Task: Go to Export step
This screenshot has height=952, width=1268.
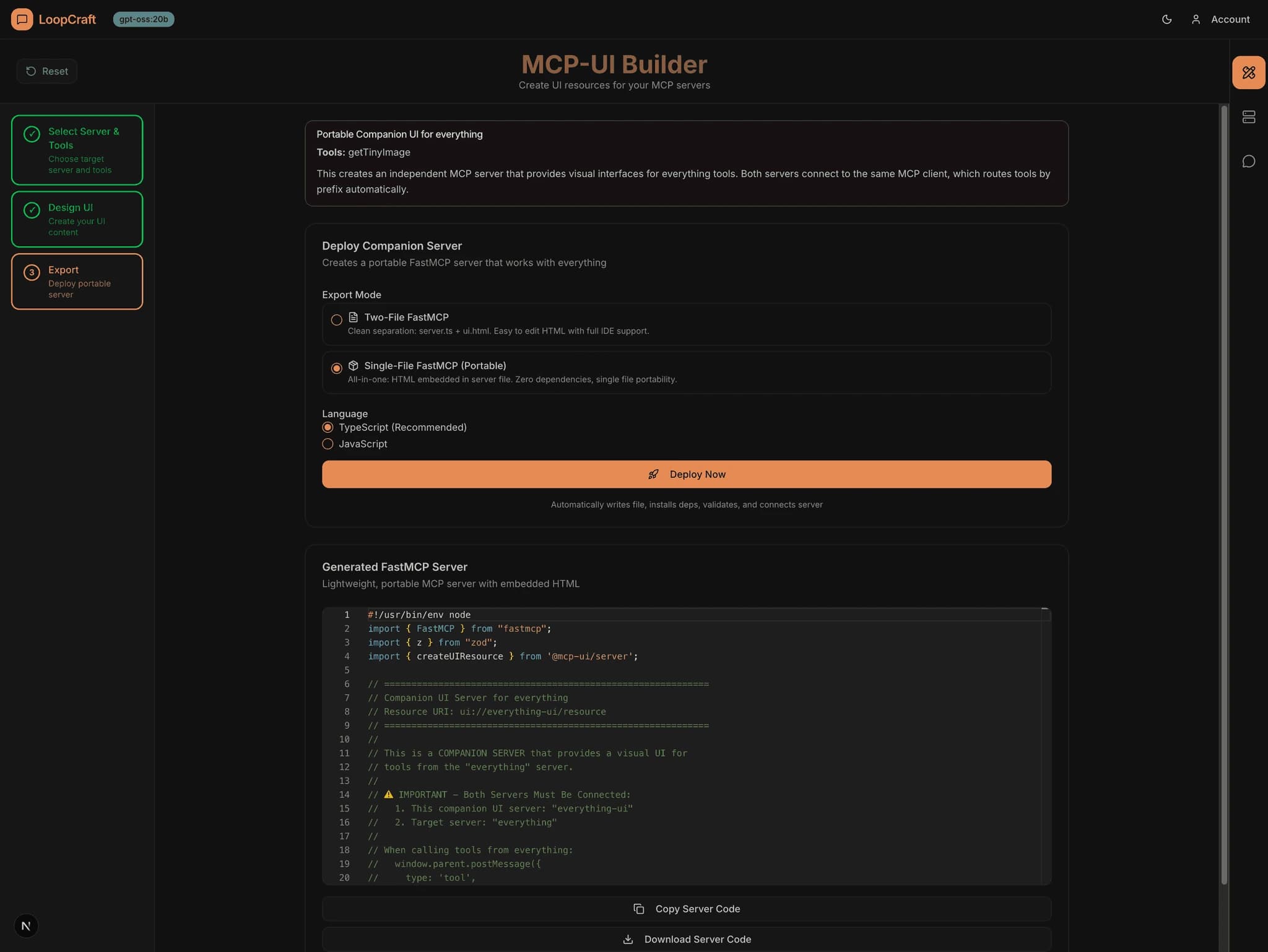Action: pyautogui.click(x=77, y=282)
